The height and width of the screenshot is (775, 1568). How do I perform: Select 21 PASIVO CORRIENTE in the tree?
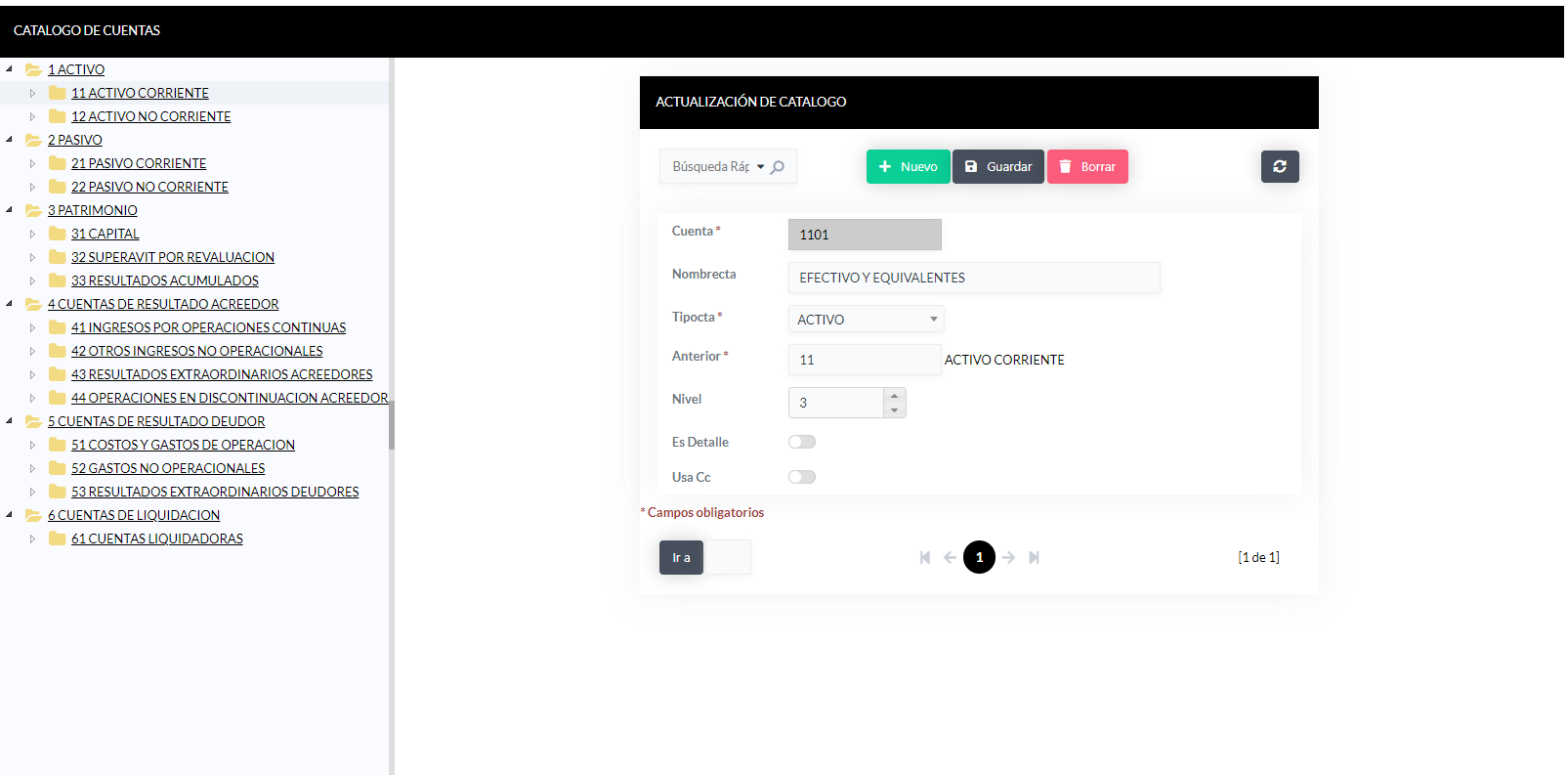(x=139, y=163)
